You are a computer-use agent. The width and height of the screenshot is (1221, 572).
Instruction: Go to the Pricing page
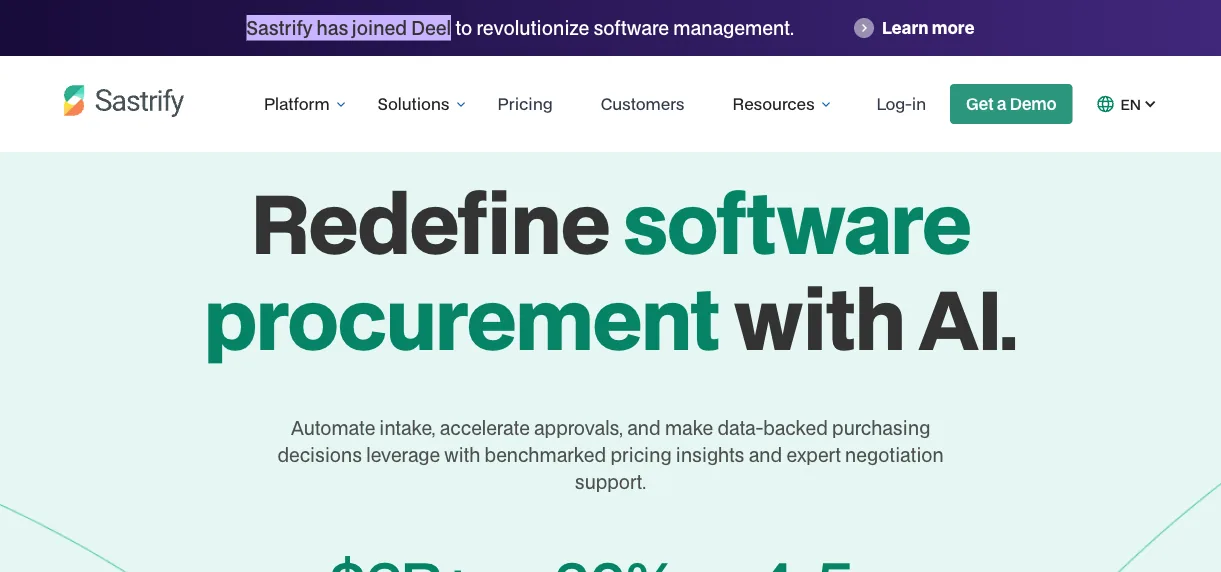525,104
